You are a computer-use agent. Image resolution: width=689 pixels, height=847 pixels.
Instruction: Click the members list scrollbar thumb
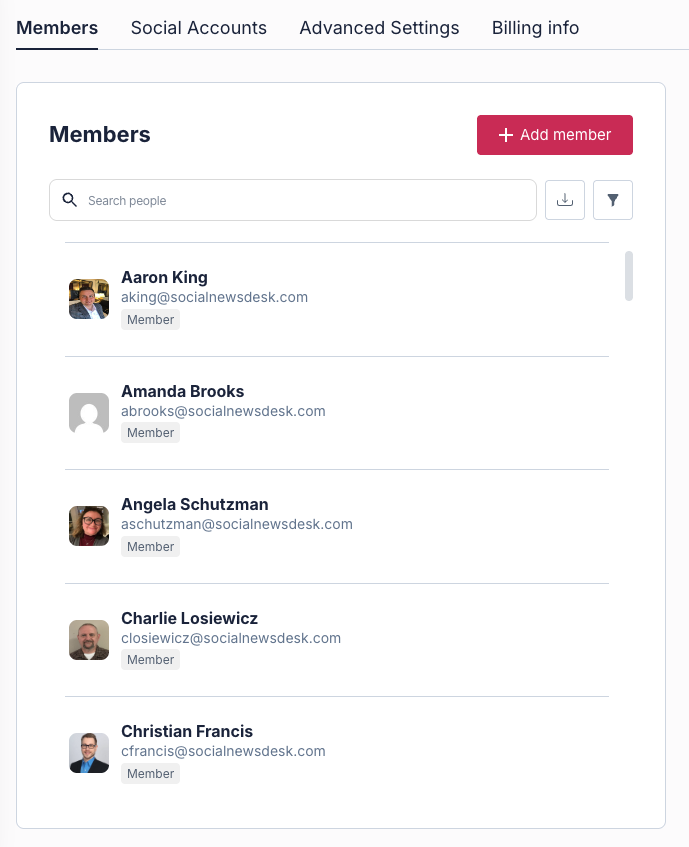point(629,275)
